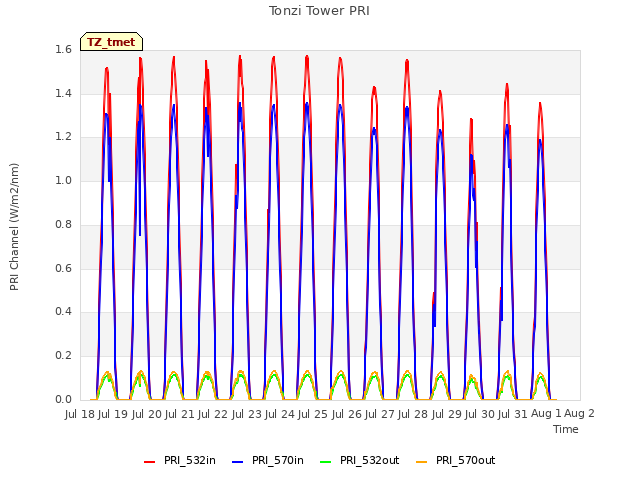Image resolution: width=640 pixels, height=480 pixels.
Task: Click the green PRI_532out legend swatch
Action: pos(326,462)
